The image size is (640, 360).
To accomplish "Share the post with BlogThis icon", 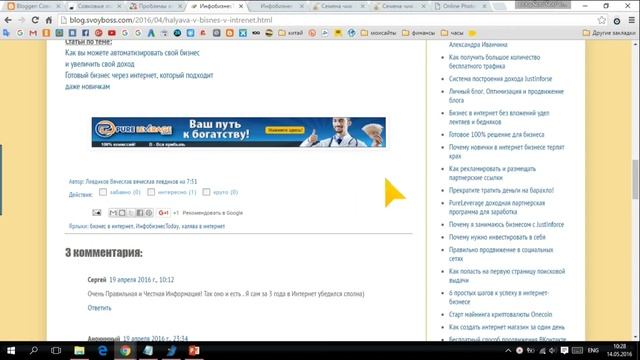I will [122, 213].
